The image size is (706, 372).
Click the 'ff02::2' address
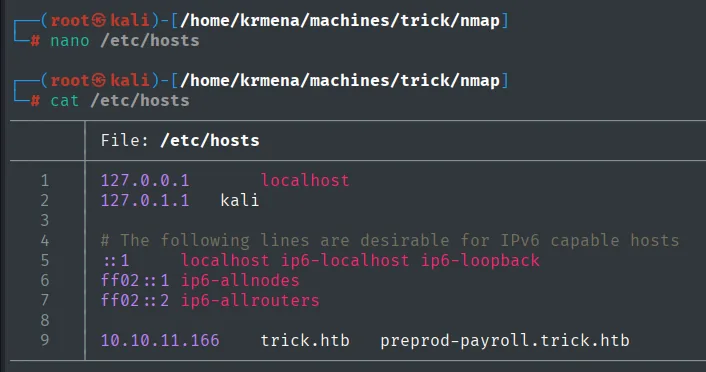135,300
